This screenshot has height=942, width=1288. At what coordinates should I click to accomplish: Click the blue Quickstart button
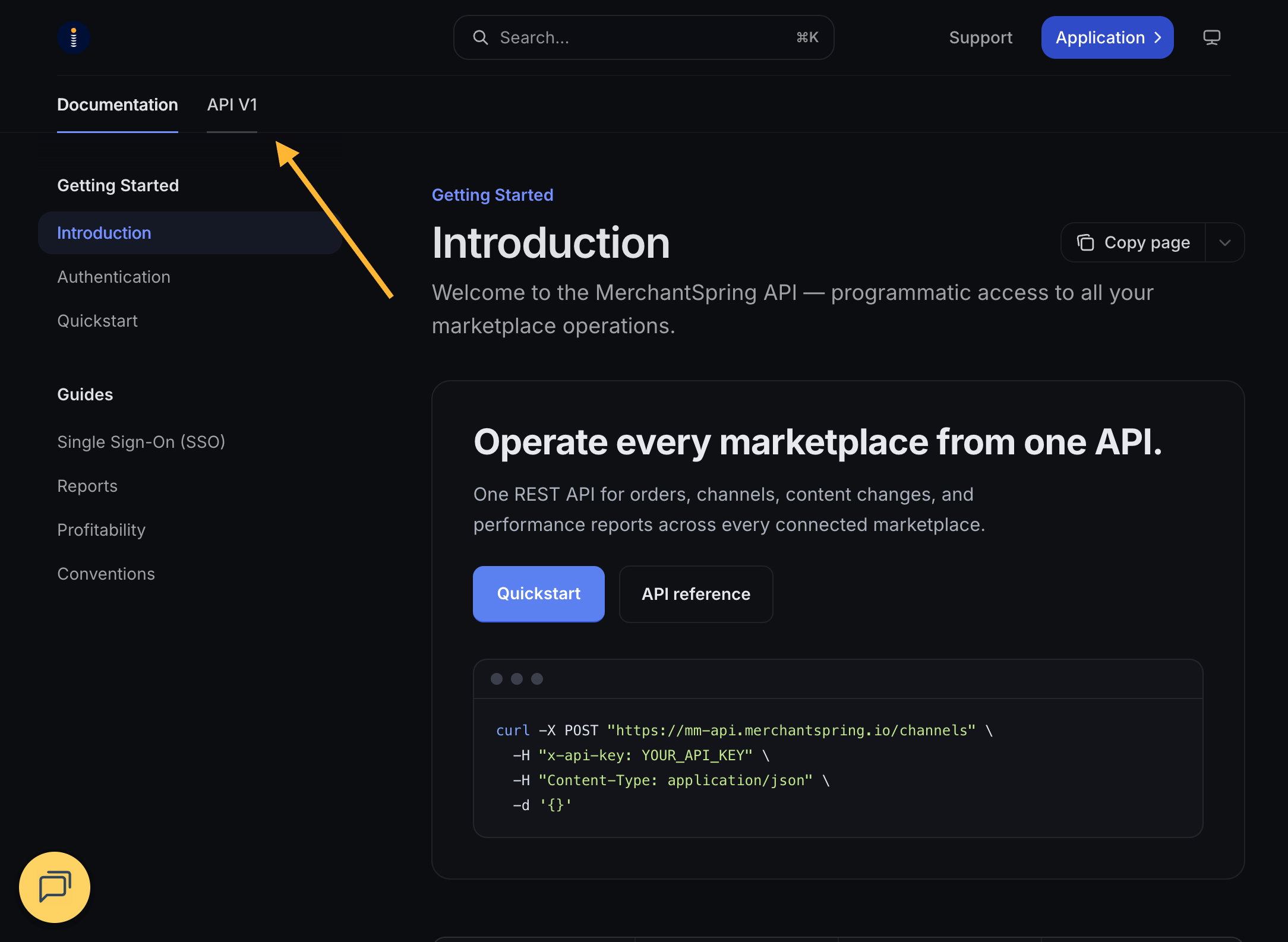[538, 594]
